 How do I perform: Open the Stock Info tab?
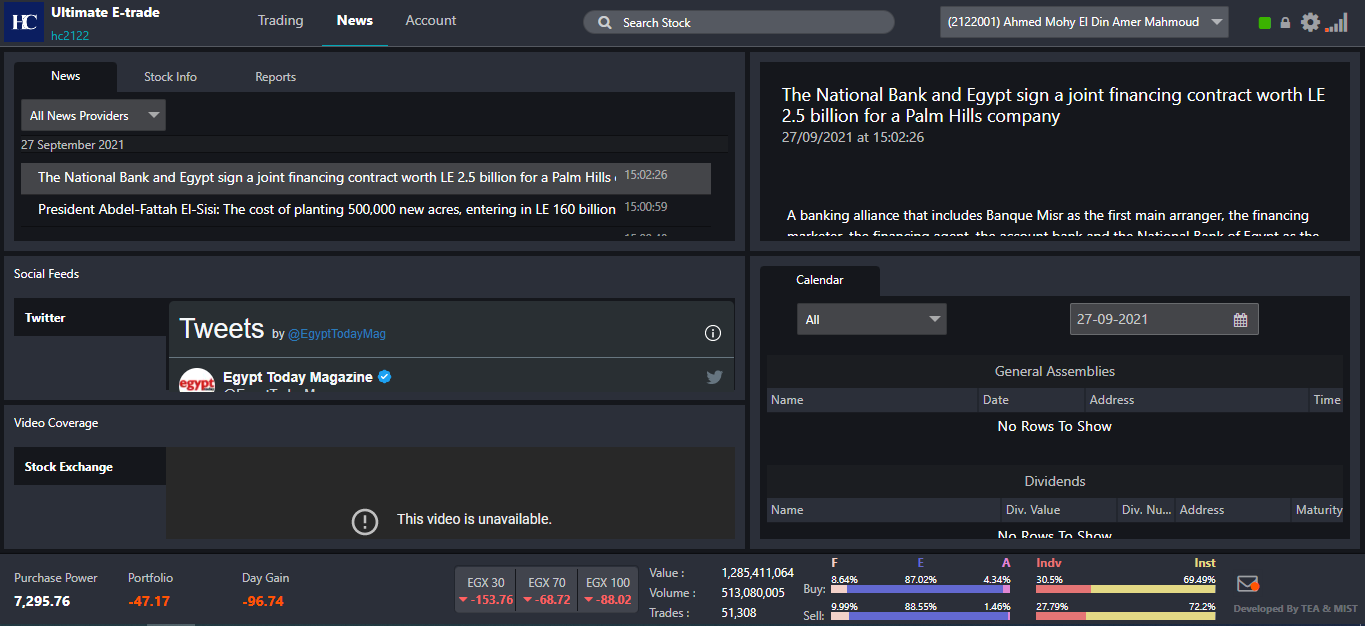click(170, 77)
